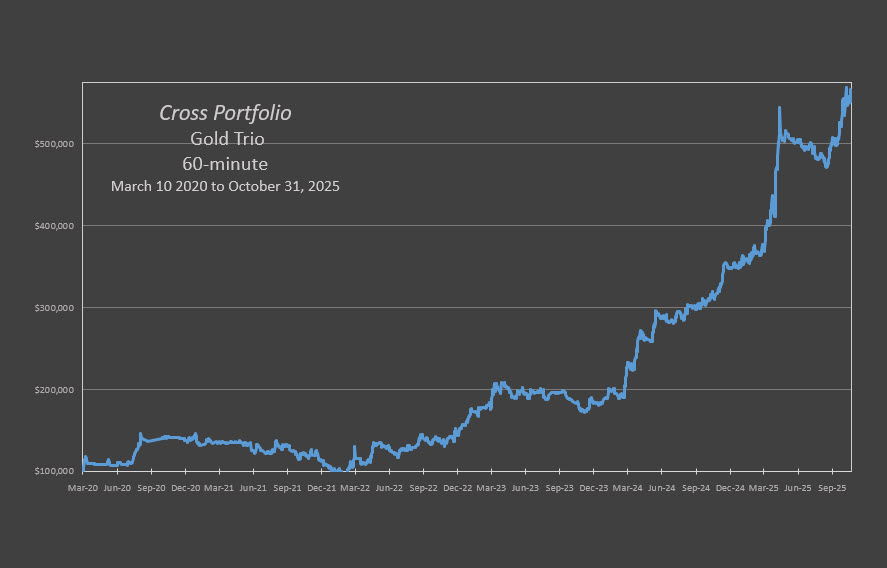Click the equity line's spike above $500,000 in spring 2025
Viewport: 887px width, 568px height.
click(x=779, y=108)
